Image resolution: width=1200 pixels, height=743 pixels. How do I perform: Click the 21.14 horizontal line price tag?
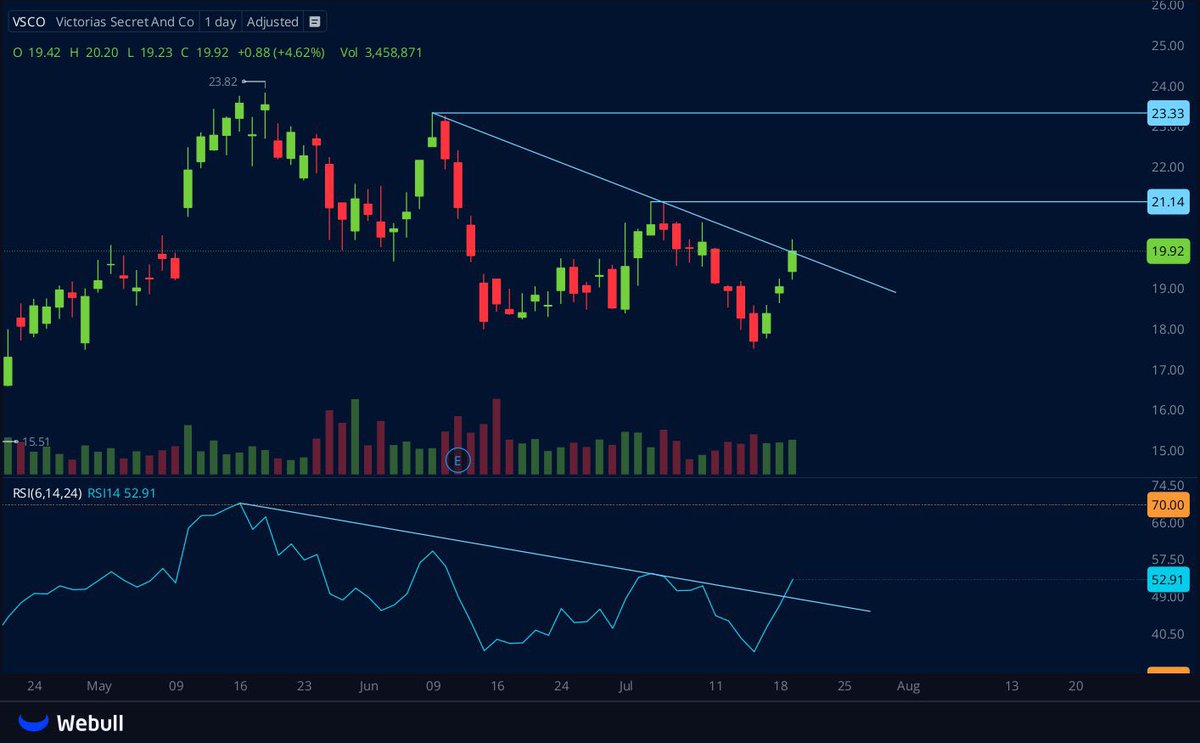(1167, 202)
